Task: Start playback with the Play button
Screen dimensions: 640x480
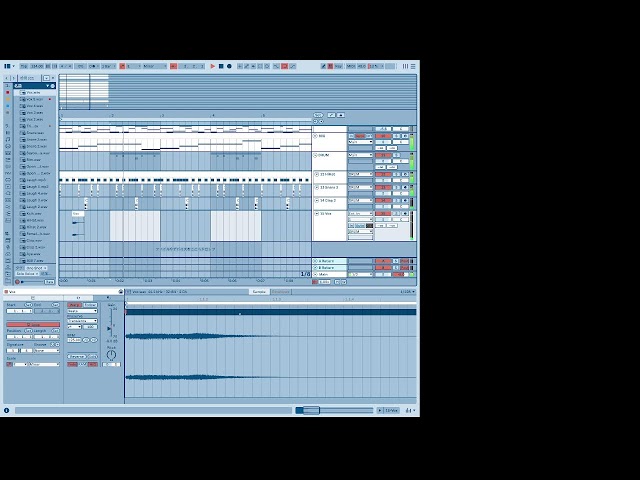Action: coord(212,66)
